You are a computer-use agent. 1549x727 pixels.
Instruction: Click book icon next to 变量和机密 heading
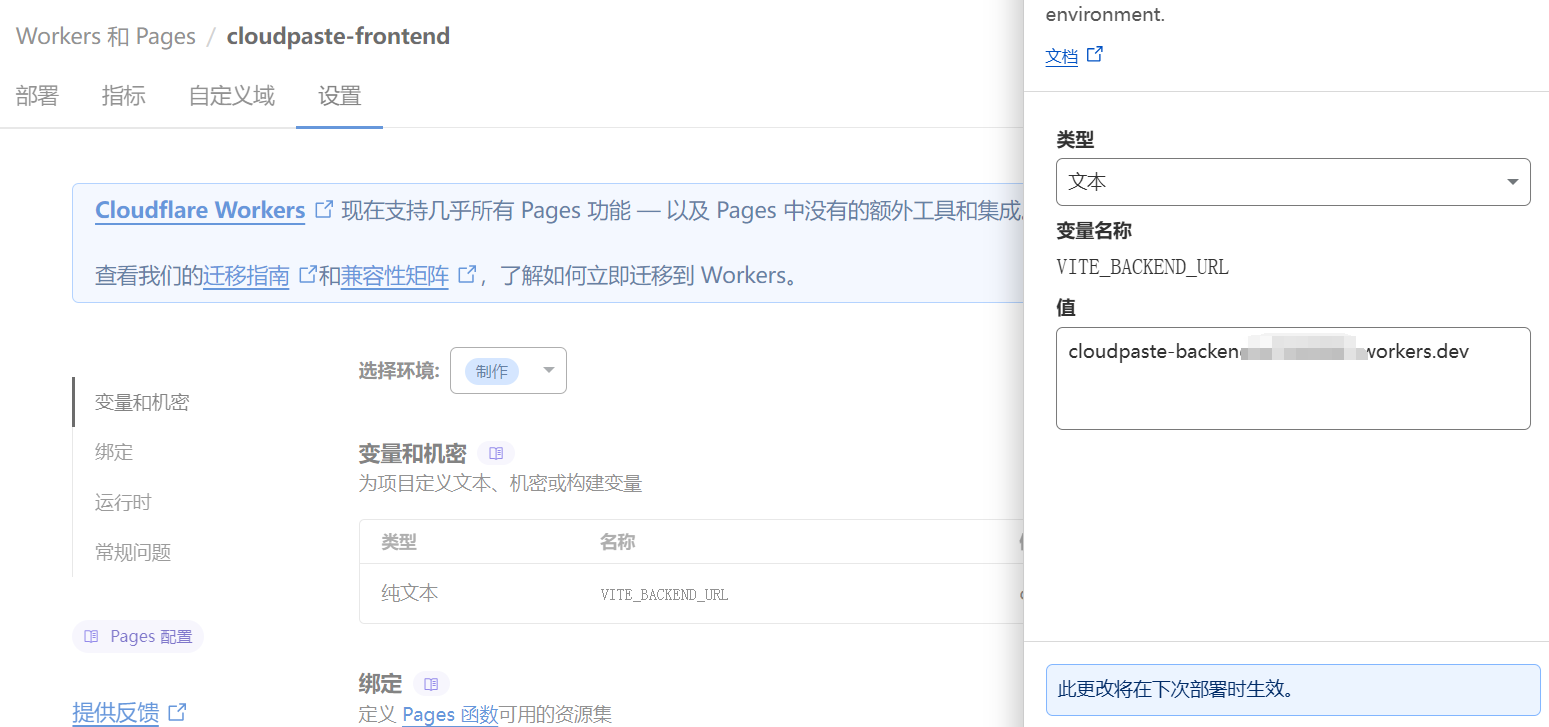coord(496,453)
